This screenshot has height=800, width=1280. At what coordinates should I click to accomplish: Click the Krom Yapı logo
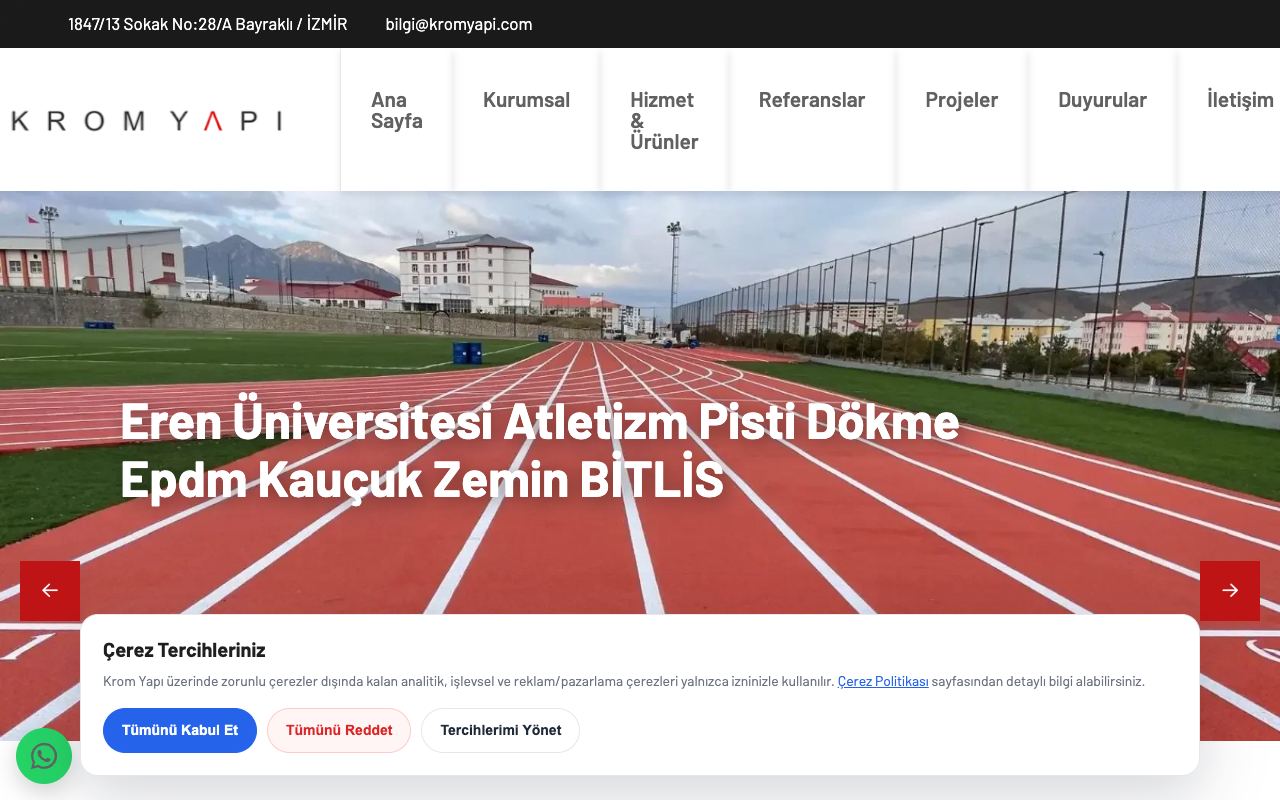tap(146, 121)
